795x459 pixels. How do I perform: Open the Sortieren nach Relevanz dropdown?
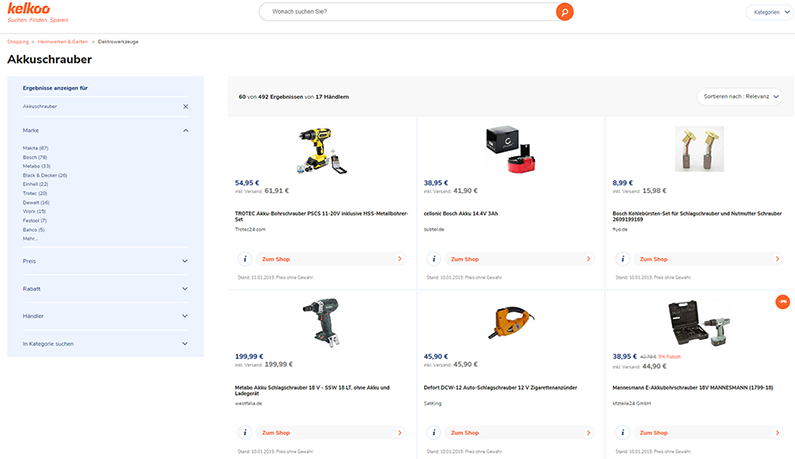pyautogui.click(x=739, y=96)
